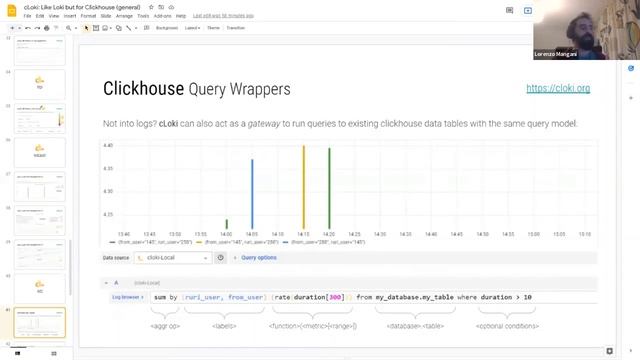Image resolution: width=640 pixels, height=360 pixels.
Task: Click the new slide plus button
Action: pyautogui.click(x=12, y=28)
